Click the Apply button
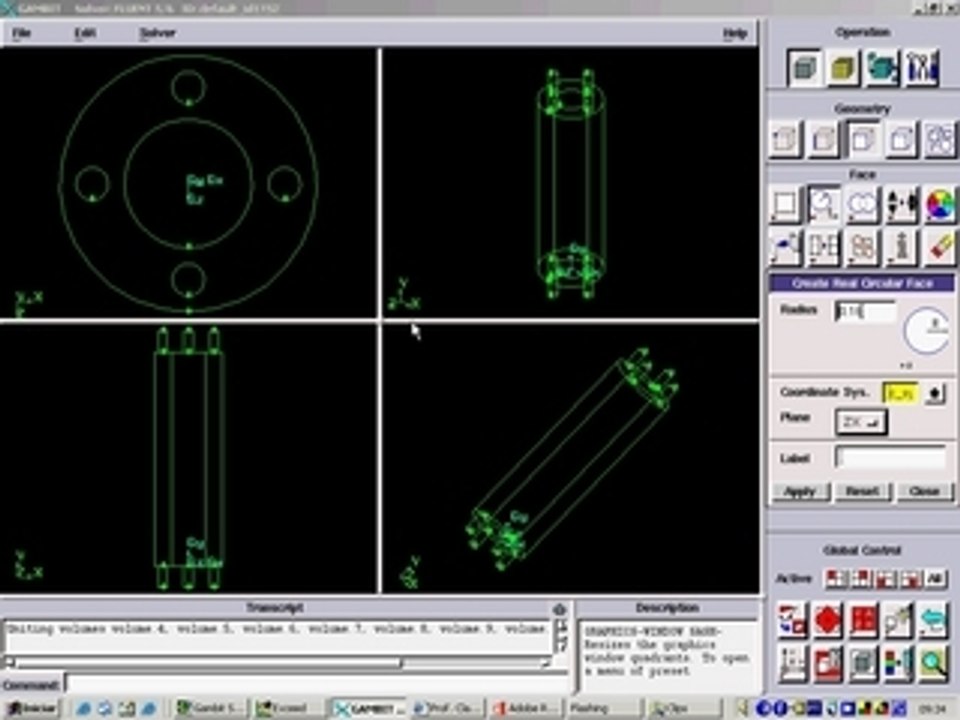The height and width of the screenshot is (720, 960). 800,491
